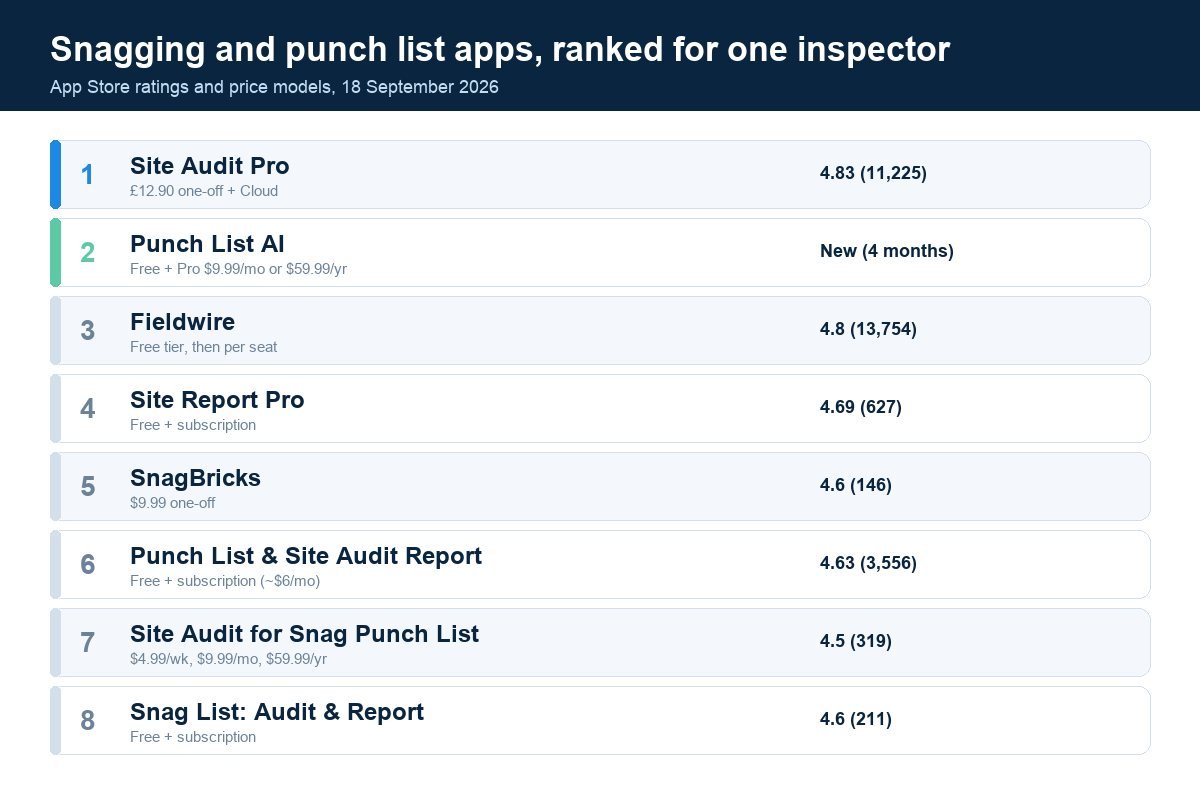Viewport: 1200px width, 800px height.
Task: Select the Punch List & Site Audit Report name
Action: (306, 556)
